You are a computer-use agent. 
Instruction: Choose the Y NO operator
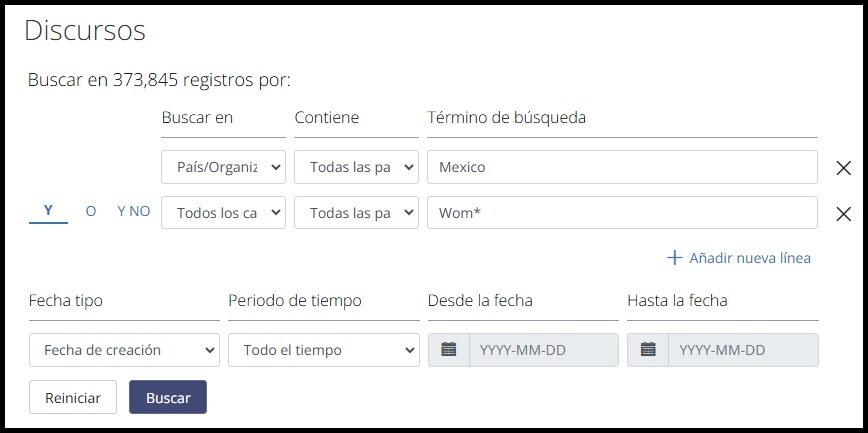click(x=133, y=211)
